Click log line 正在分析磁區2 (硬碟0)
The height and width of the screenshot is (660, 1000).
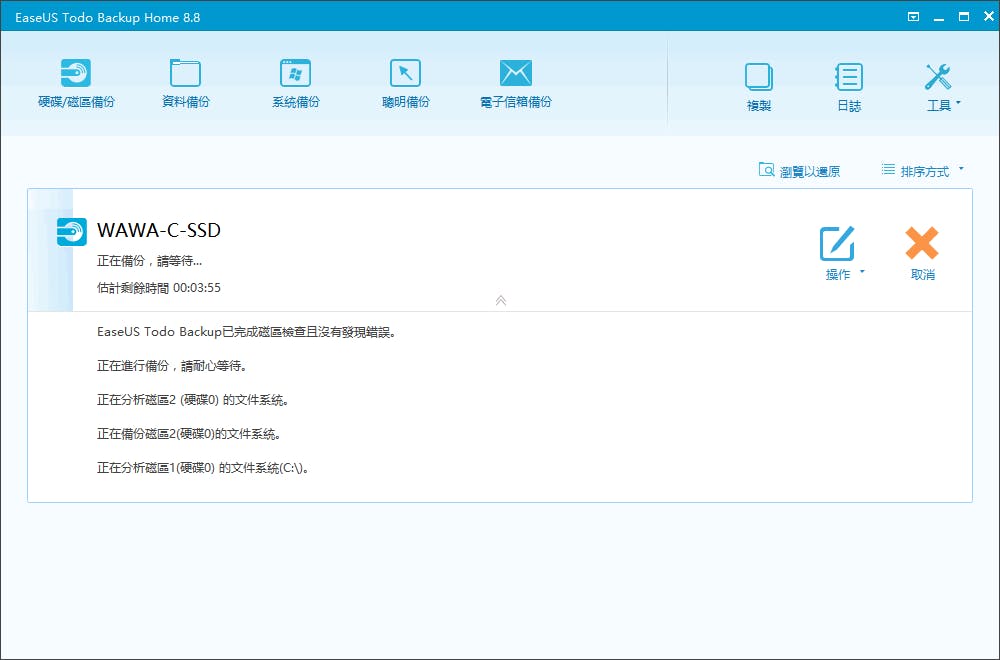pyautogui.click(x=193, y=400)
